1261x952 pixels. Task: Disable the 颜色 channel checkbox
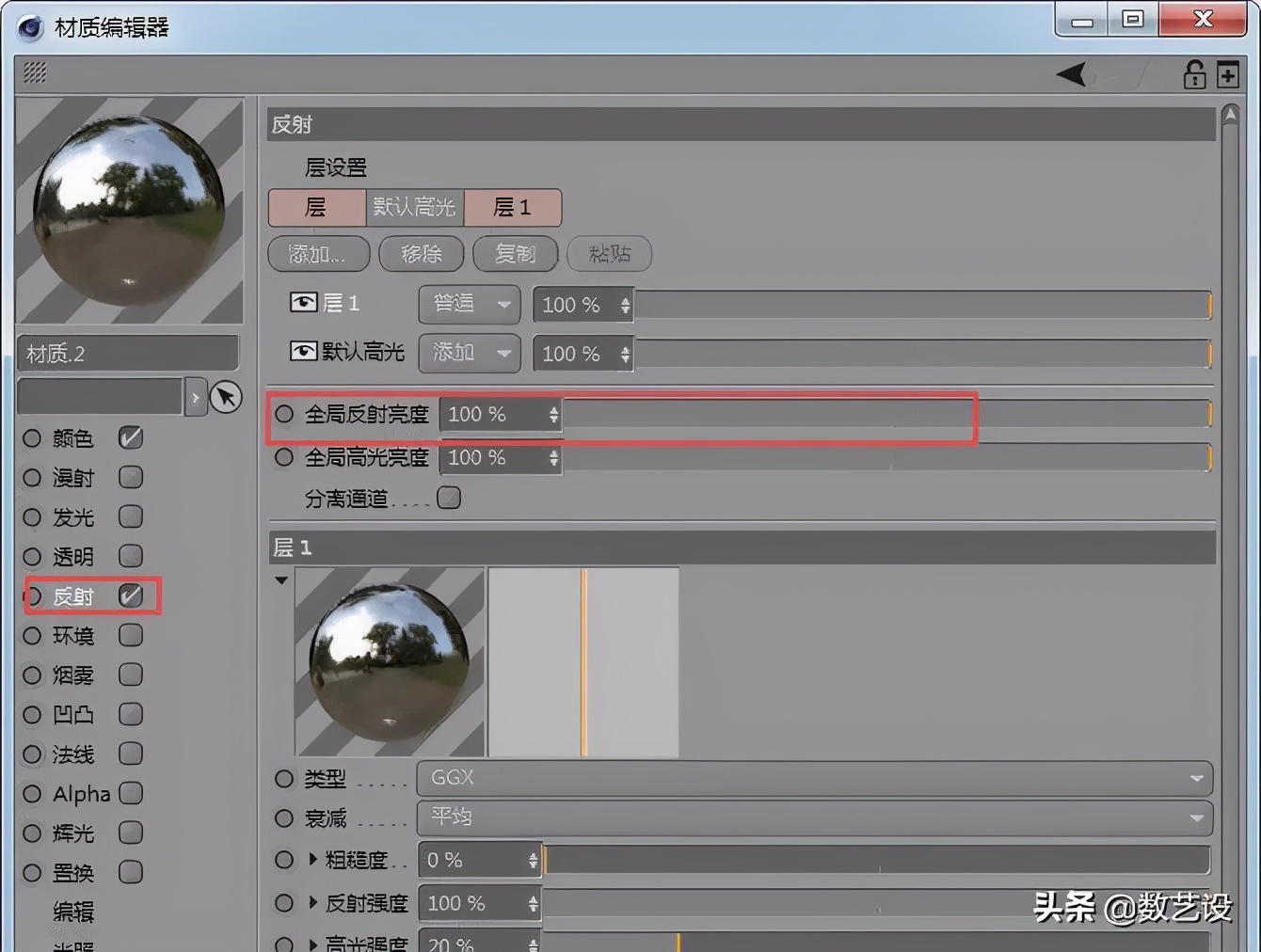coord(131,437)
